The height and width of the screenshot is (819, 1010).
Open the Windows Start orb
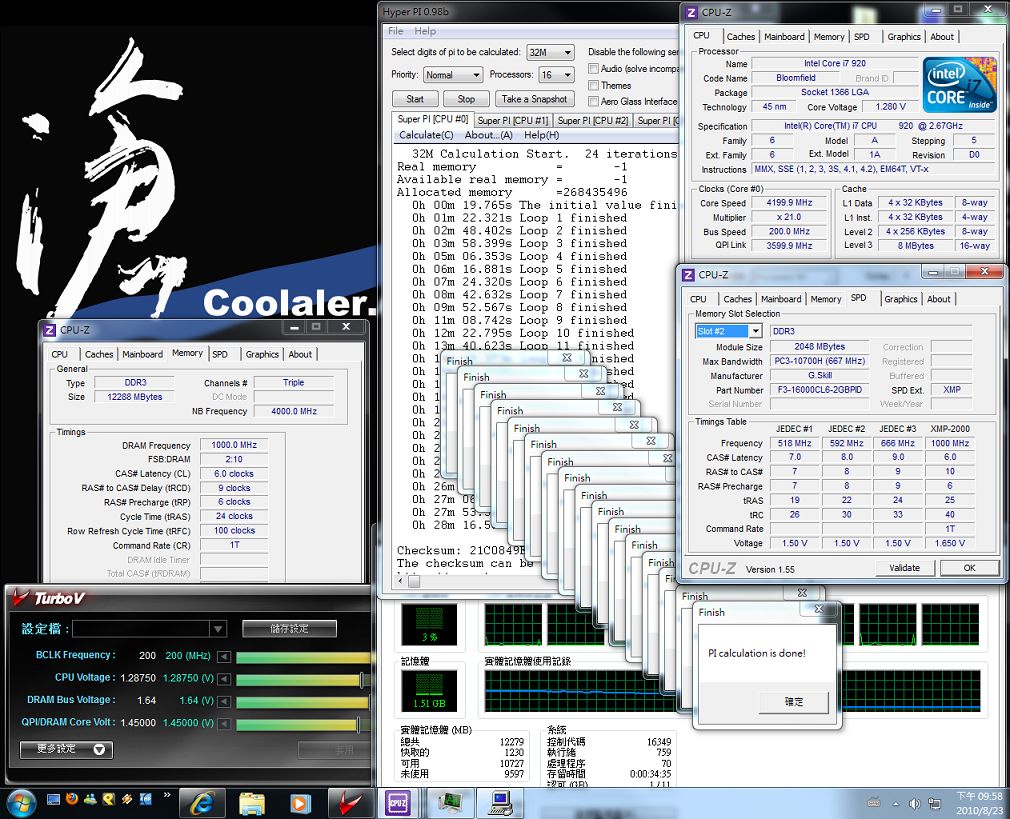(19, 803)
